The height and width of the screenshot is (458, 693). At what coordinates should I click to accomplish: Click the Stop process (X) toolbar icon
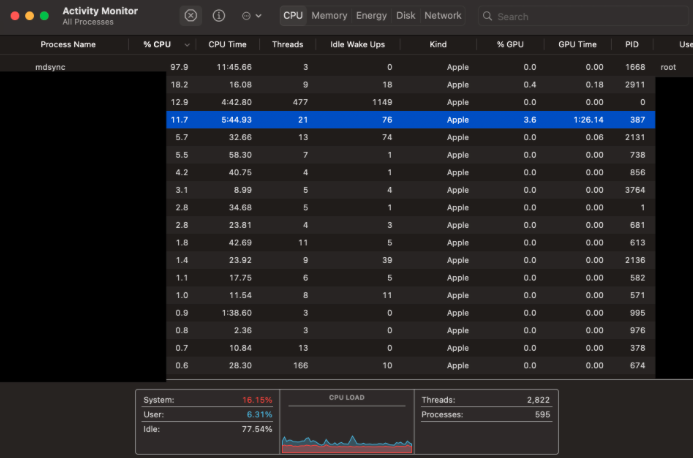click(x=190, y=16)
